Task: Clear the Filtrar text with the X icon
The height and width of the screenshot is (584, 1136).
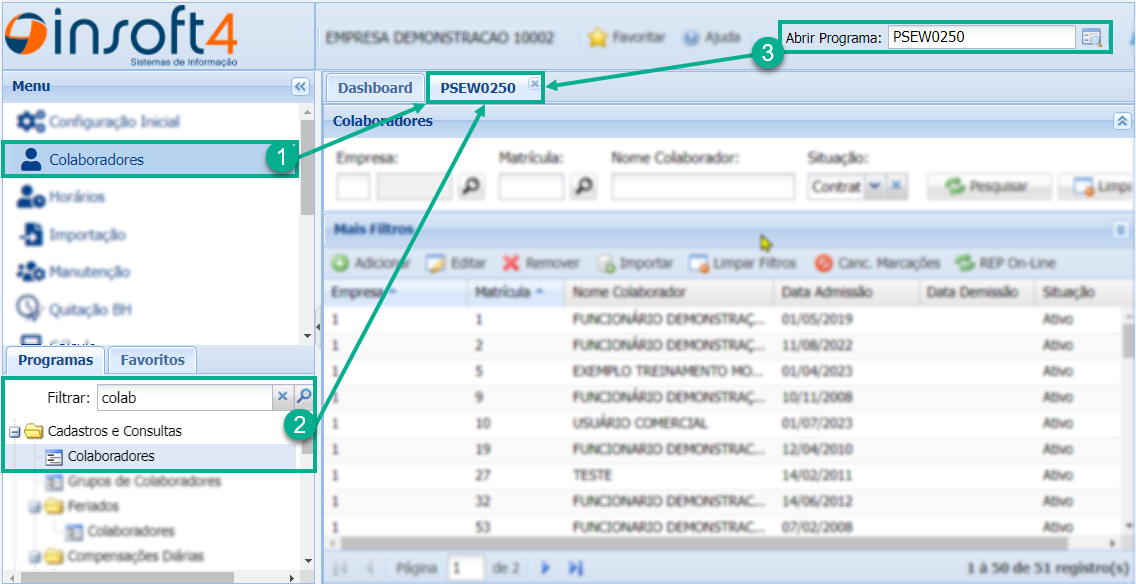Action: tap(283, 397)
